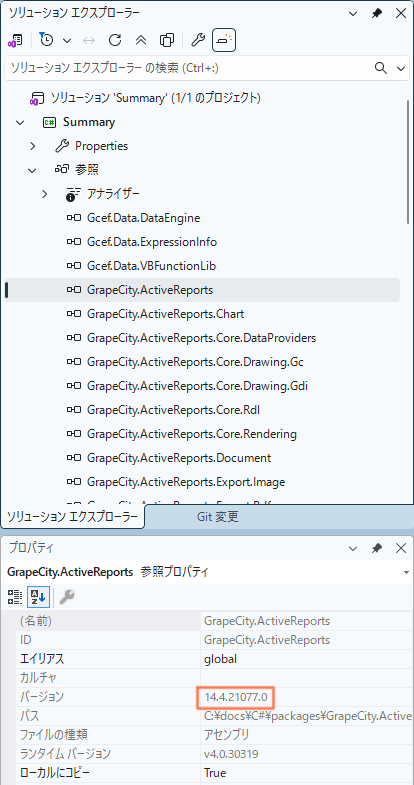Click the Refresh icon in Solution Explorer toolbar
Image resolution: width=414 pixels, height=785 pixels.
(115, 41)
